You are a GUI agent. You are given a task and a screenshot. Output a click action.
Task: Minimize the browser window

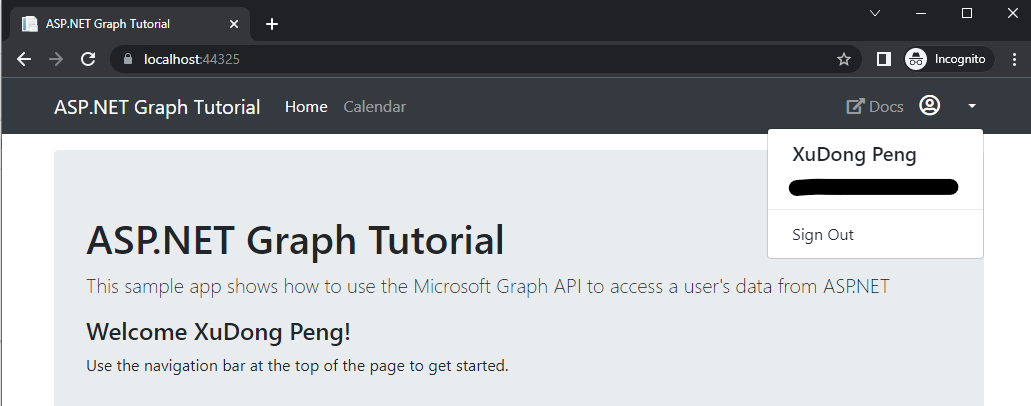tap(921, 13)
